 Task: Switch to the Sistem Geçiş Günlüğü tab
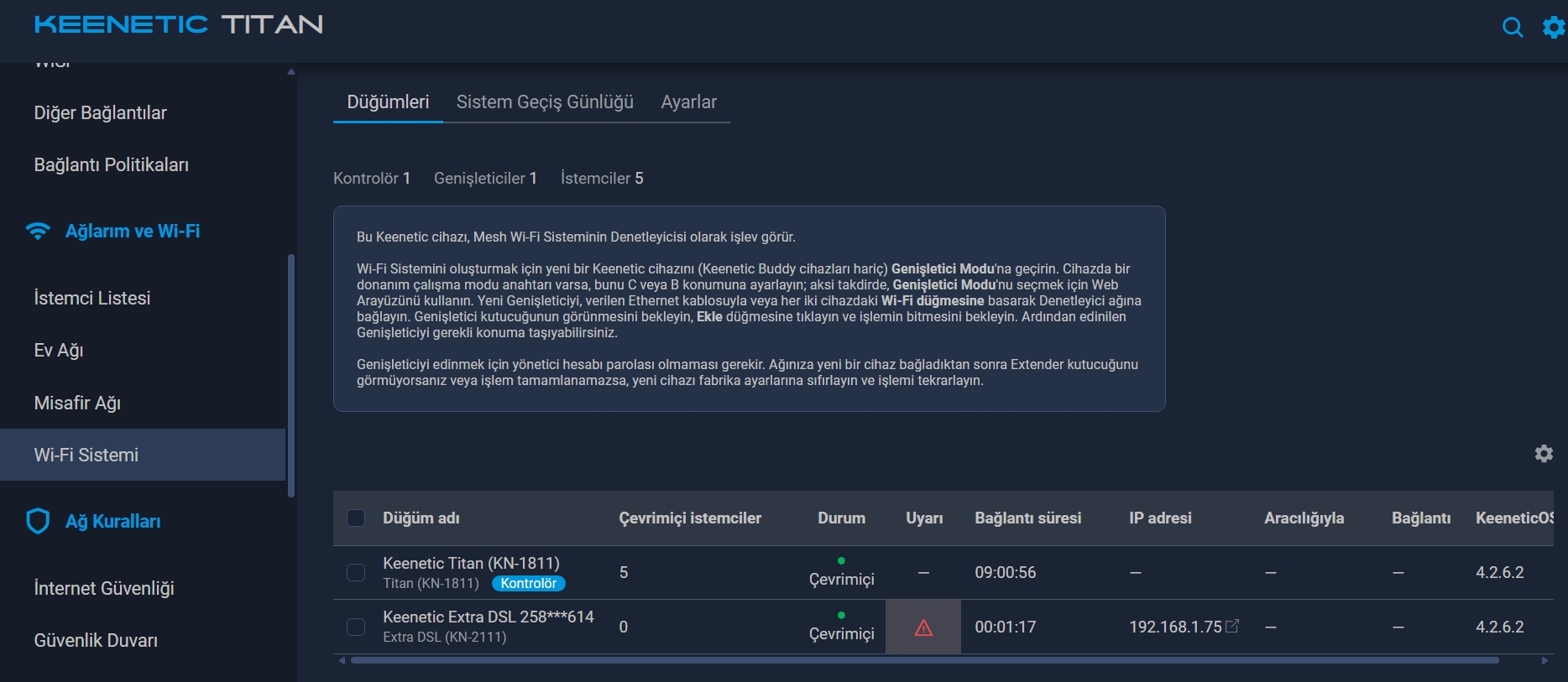[x=545, y=102]
